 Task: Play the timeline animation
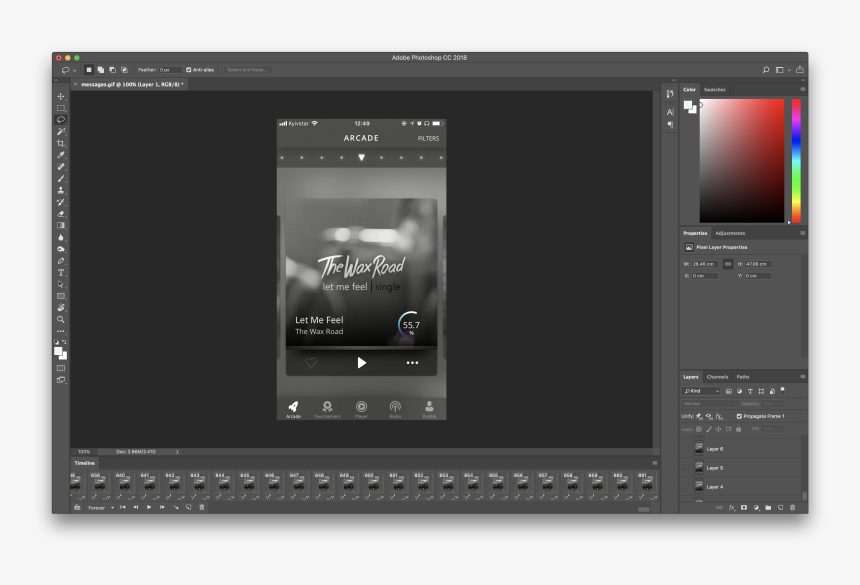click(149, 507)
